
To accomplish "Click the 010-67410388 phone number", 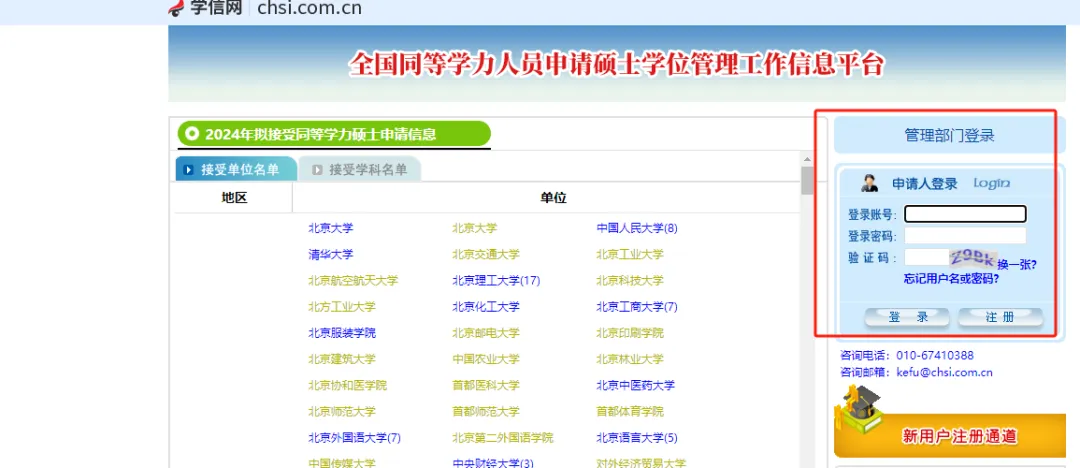I will pyautogui.click(x=935, y=356).
